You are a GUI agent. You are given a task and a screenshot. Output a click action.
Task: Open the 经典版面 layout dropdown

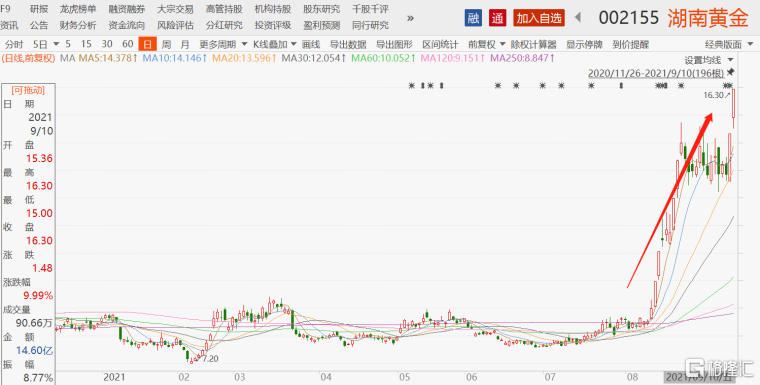[729, 44]
